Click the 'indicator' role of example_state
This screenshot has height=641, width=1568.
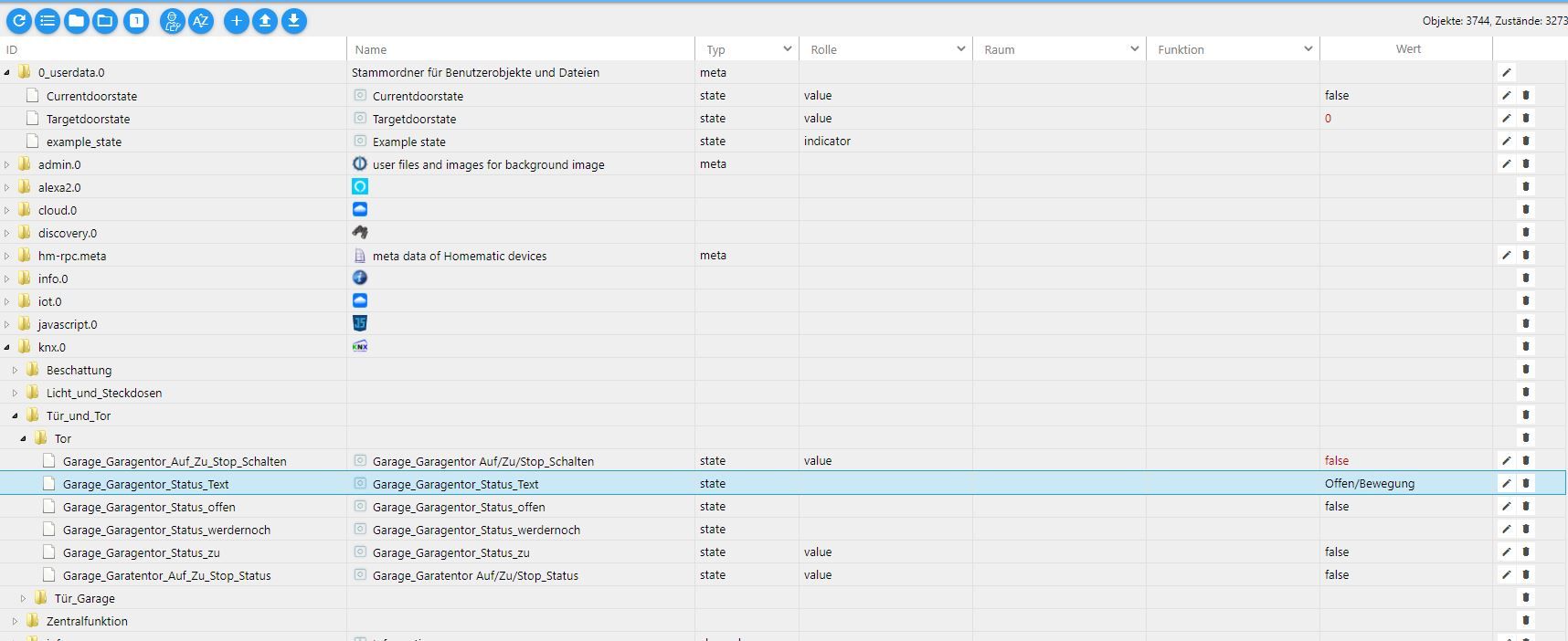(x=827, y=141)
